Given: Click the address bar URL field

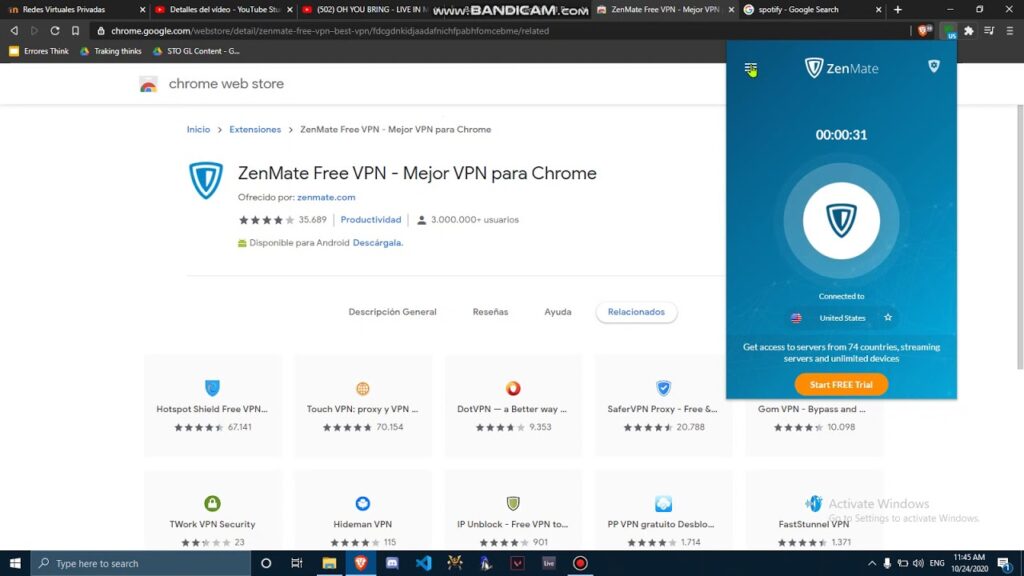Looking at the screenshot, I should (x=500, y=31).
